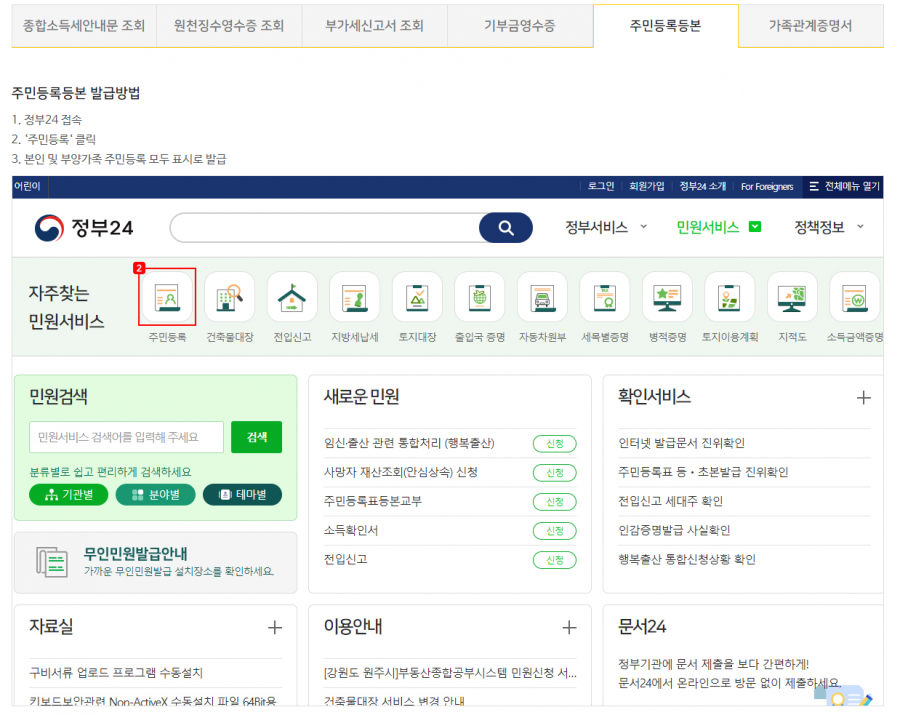Open 주민등록표 등·초본발급 진위확인
900x715 pixels.
coord(703,472)
